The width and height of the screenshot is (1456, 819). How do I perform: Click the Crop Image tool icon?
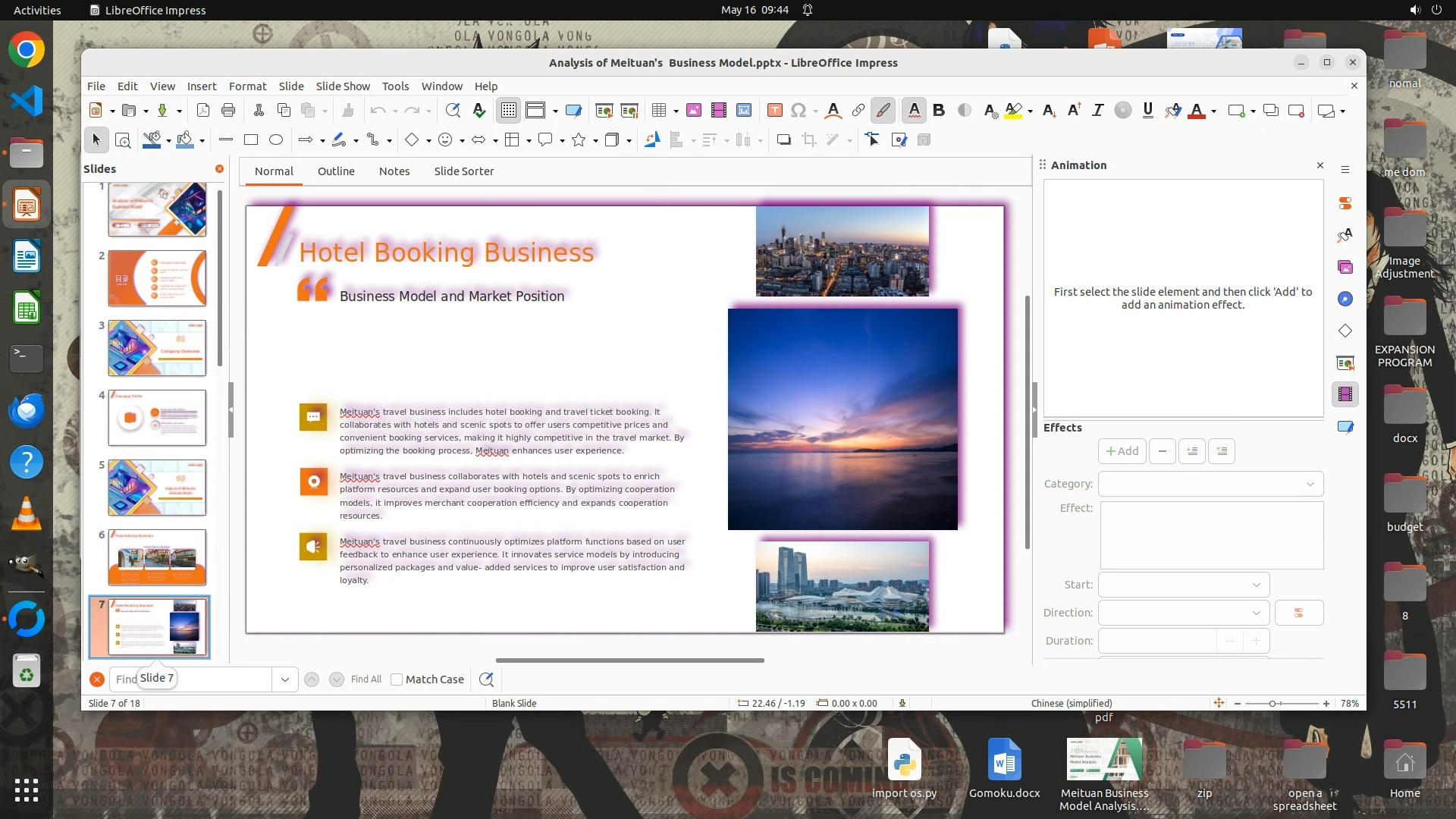809,140
